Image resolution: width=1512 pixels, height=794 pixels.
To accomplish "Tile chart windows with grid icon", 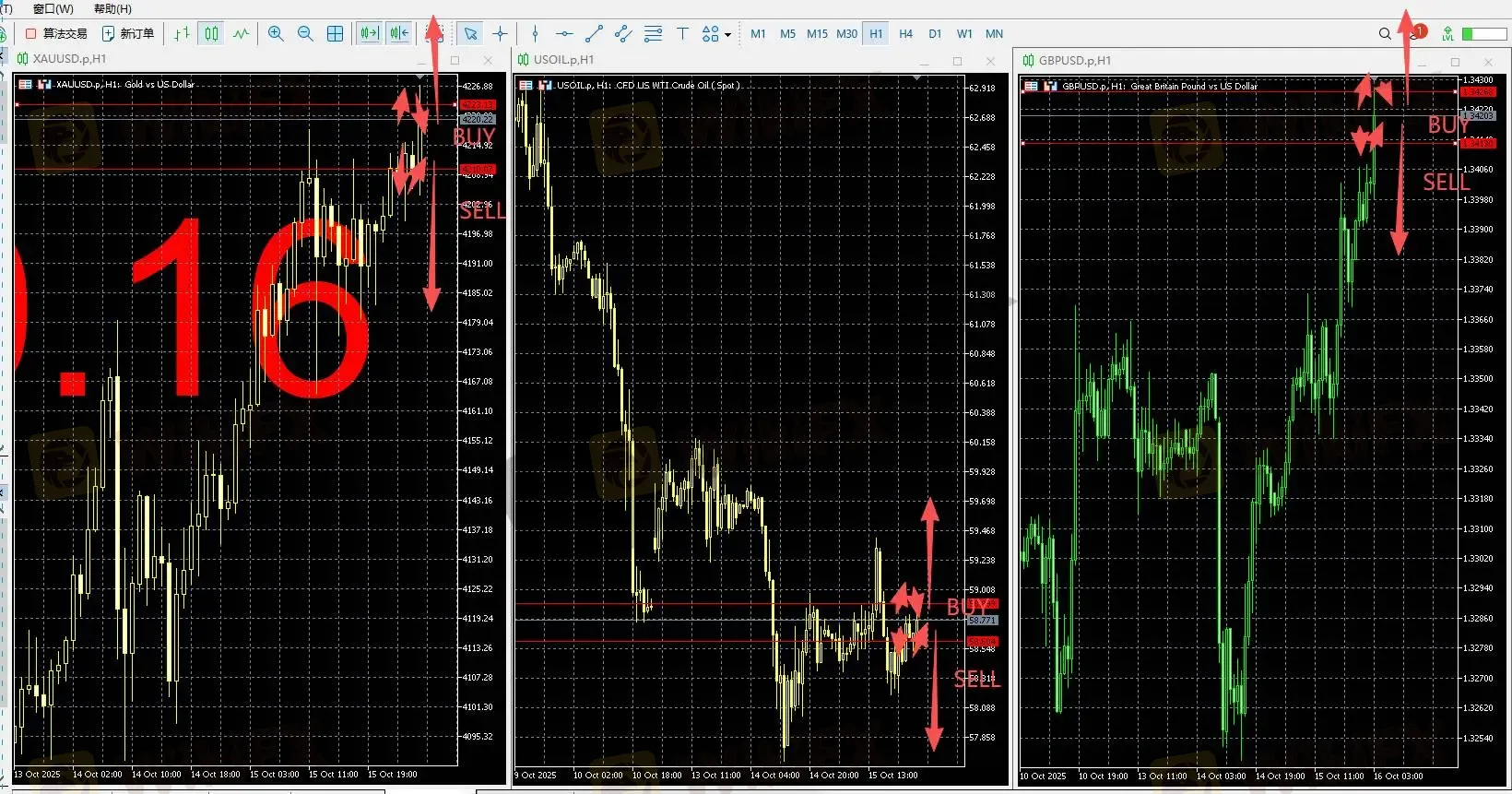I will click(x=335, y=34).
